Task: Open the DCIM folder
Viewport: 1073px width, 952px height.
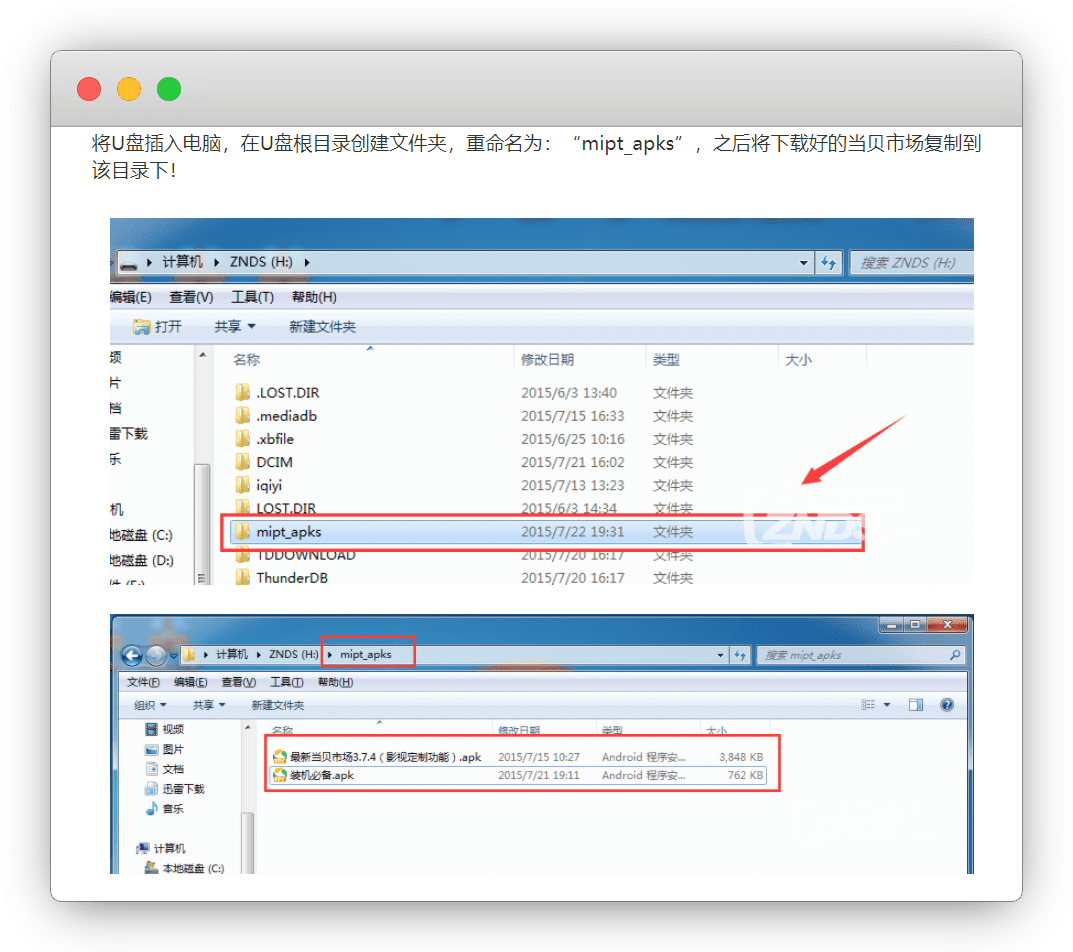Action: [x=274, y=462]
